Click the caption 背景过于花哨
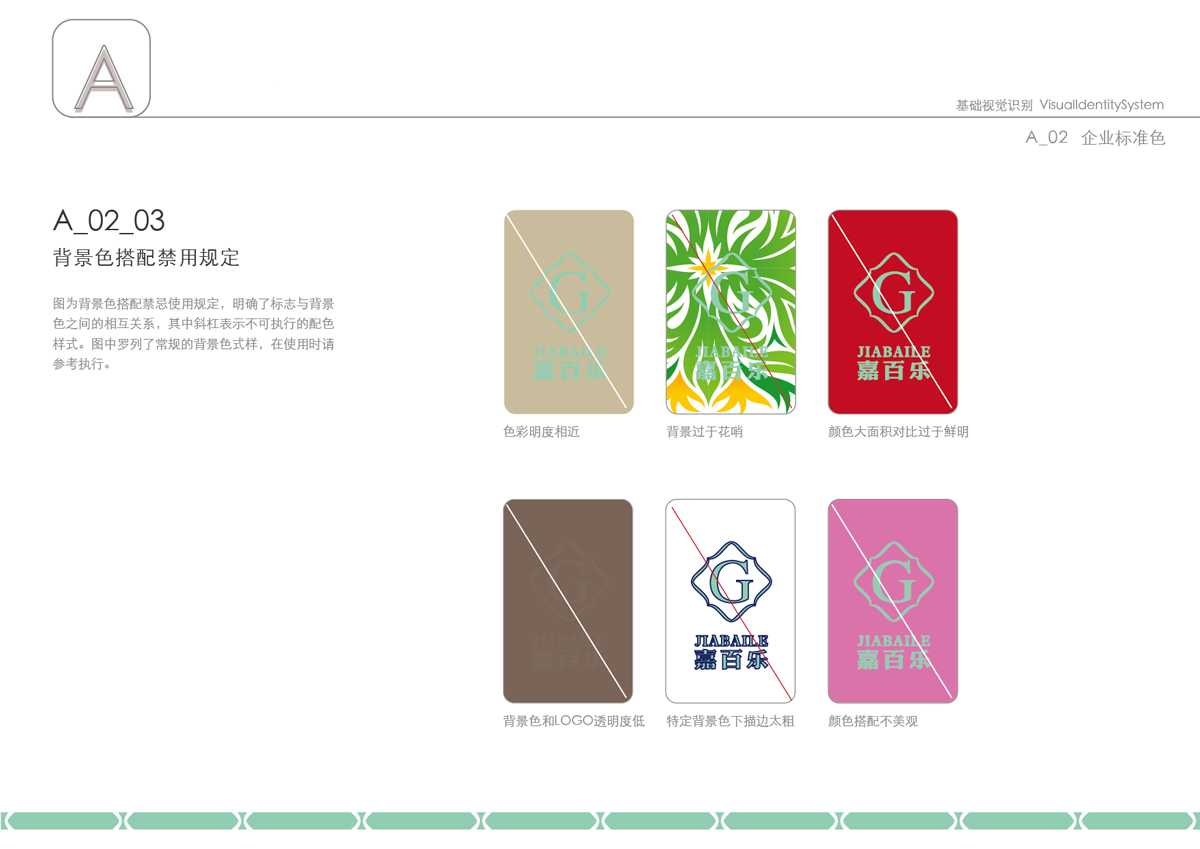 [705, 432]
